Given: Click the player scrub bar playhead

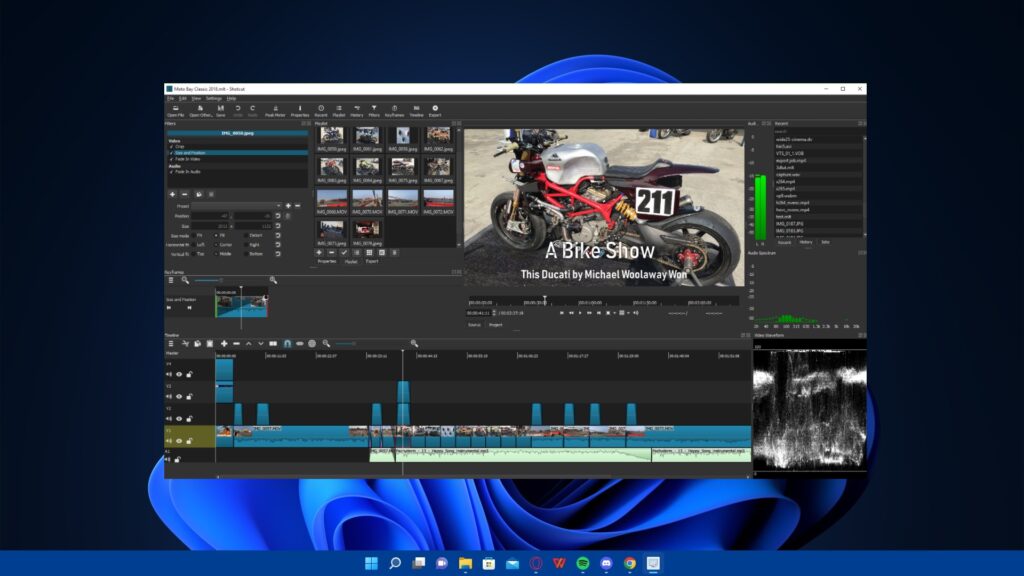Looking at the screenshot, I should (x=545, y=301).
